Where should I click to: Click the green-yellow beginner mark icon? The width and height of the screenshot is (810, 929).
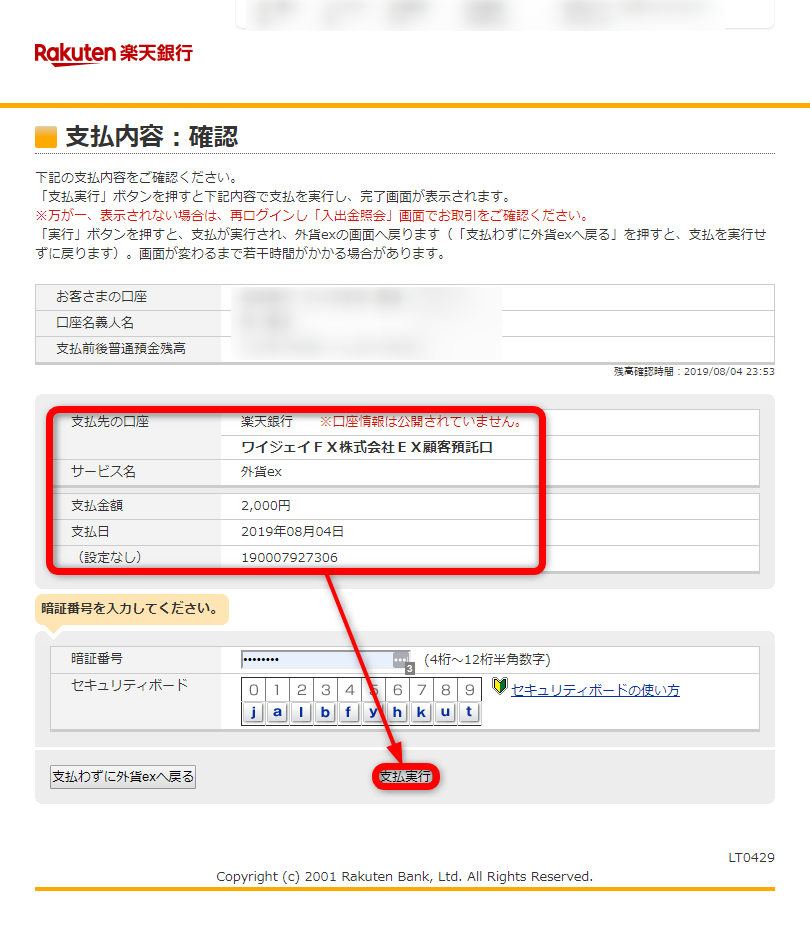[500, 687]
